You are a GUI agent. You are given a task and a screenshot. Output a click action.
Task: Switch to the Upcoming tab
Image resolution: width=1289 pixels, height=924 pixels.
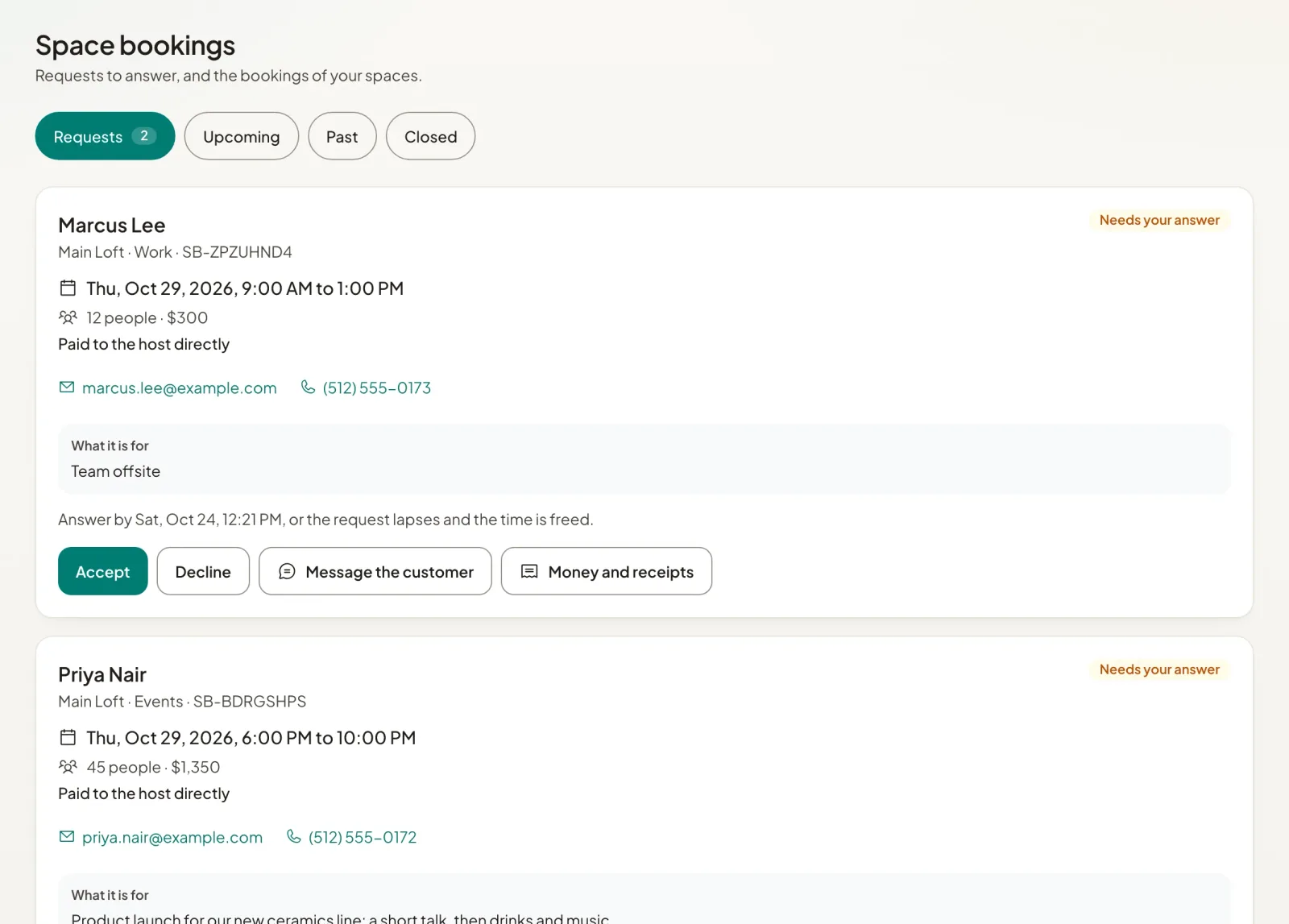point(242,136)
